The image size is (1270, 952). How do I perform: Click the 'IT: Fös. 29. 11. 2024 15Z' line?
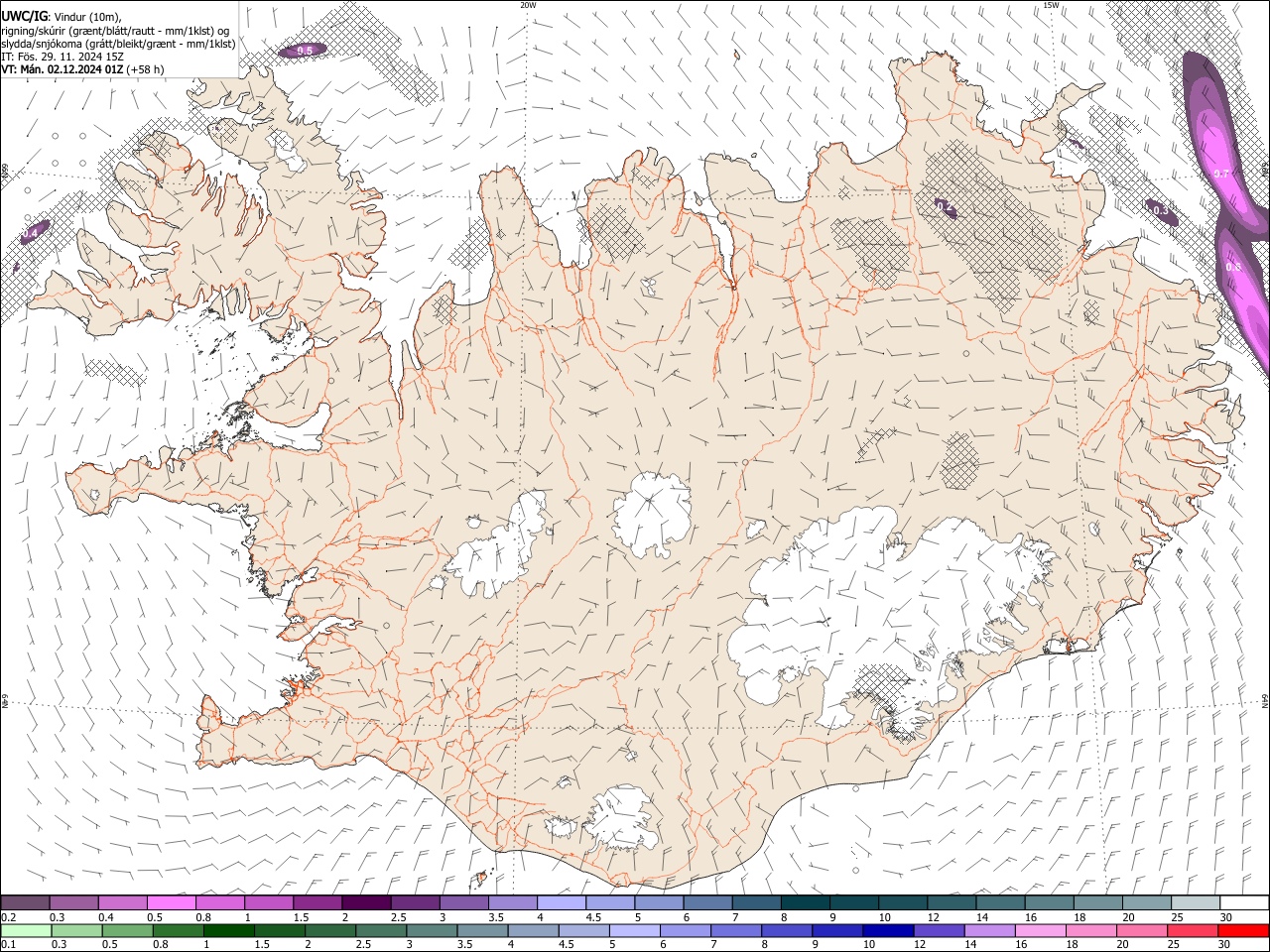(63, 57)
